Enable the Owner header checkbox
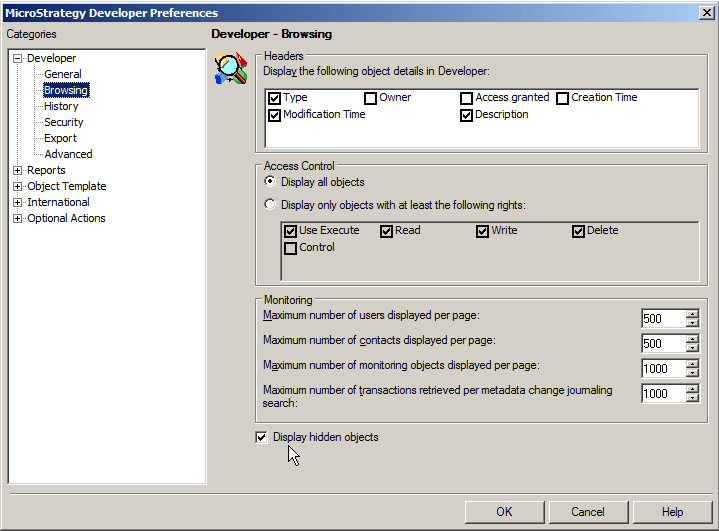Screen dimensions: 719x531 tap(371, 98)
